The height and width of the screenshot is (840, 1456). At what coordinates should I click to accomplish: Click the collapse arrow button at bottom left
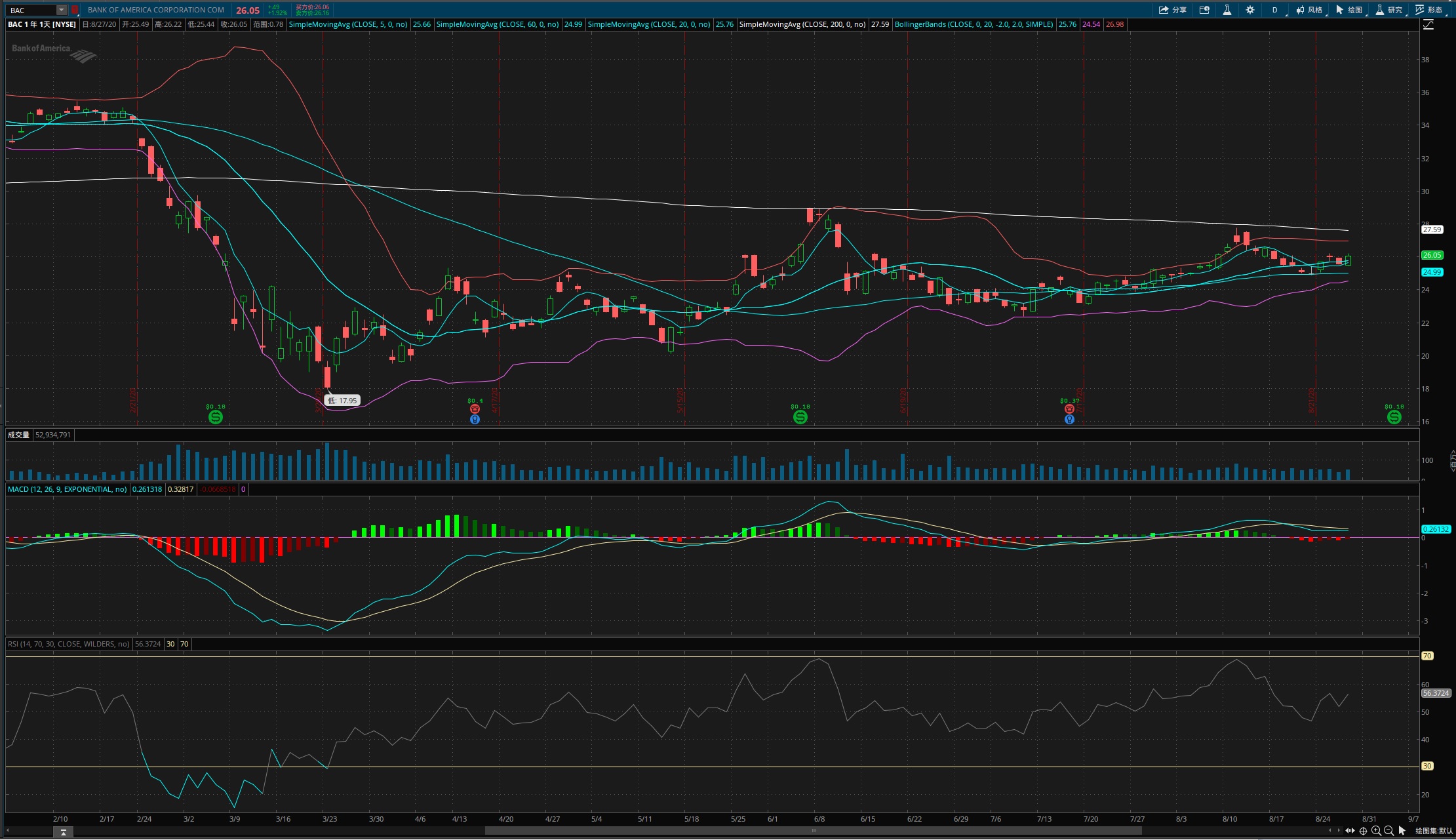(63, 832)
